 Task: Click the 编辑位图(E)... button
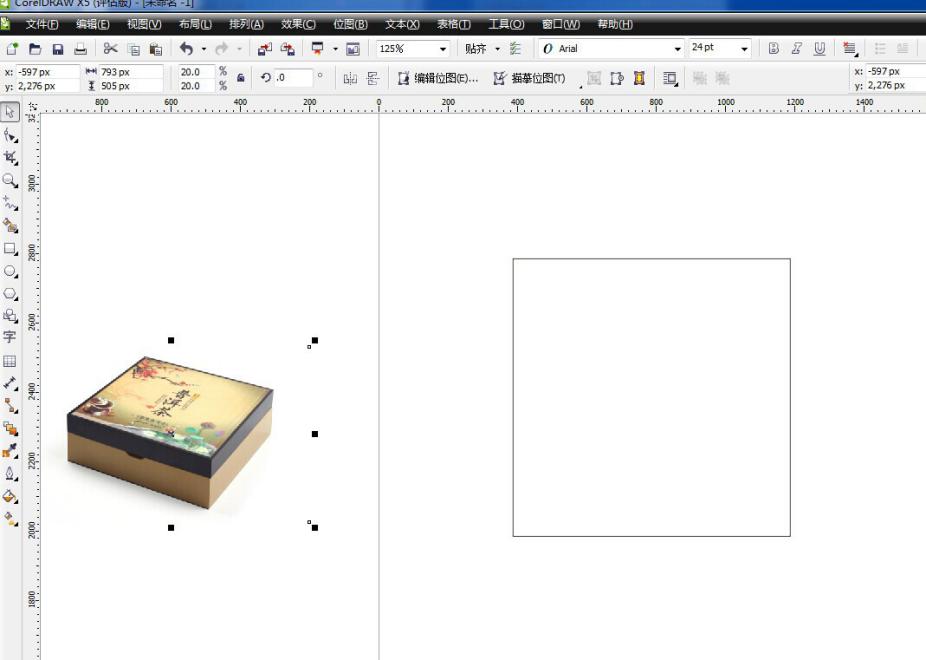pyautogui.click(x=438, y=78)
